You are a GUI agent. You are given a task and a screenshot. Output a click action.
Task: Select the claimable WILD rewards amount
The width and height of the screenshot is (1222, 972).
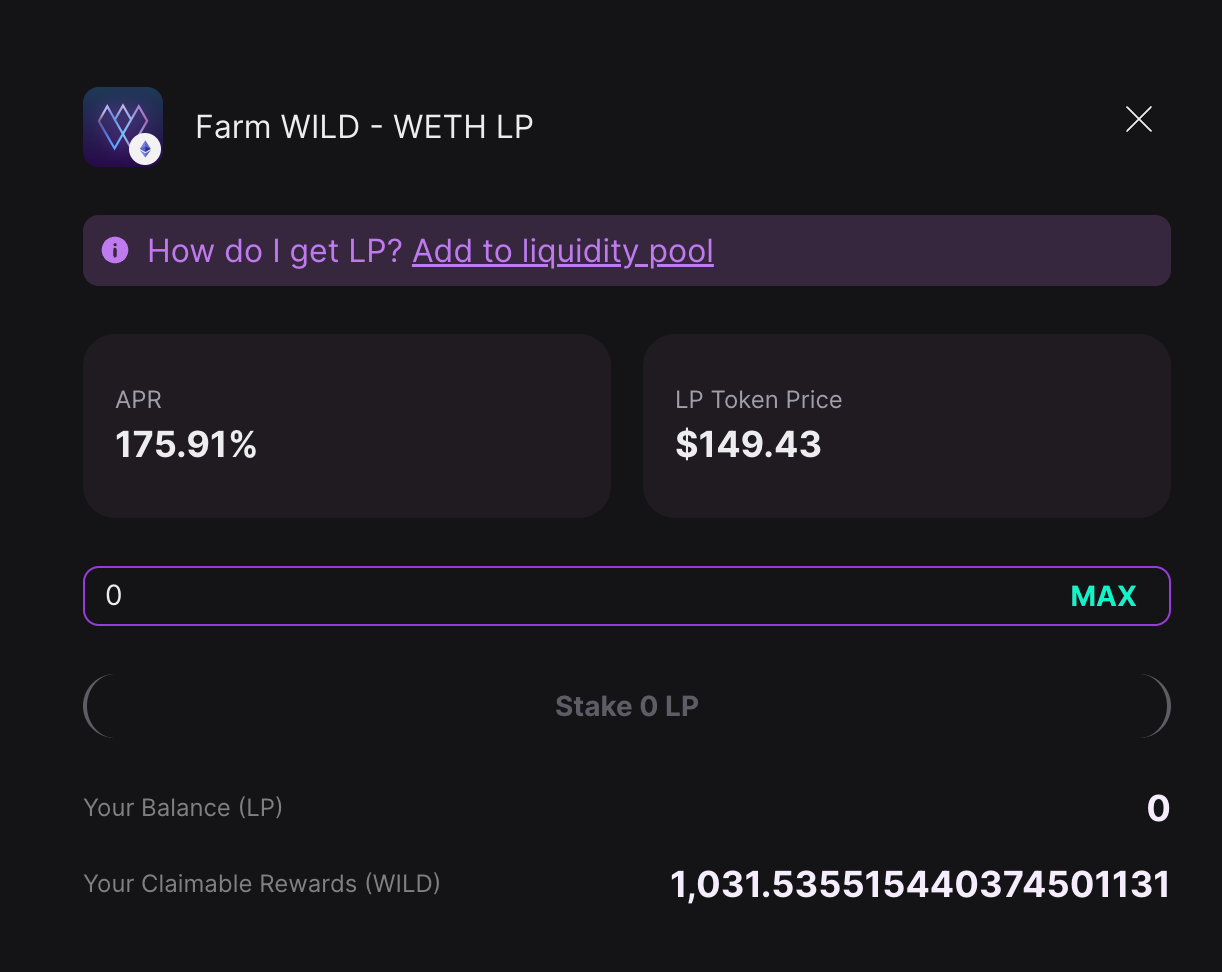coord(920,885)
